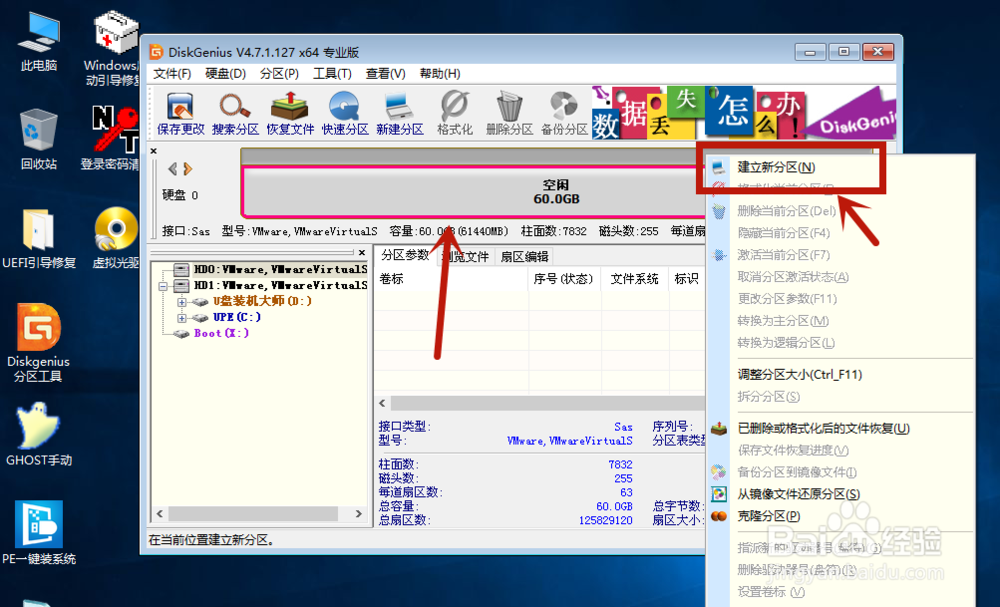Switch to the 扇区编辑 tab
This screenshot has width=1000, height=607.
click(x=524, y=257)
